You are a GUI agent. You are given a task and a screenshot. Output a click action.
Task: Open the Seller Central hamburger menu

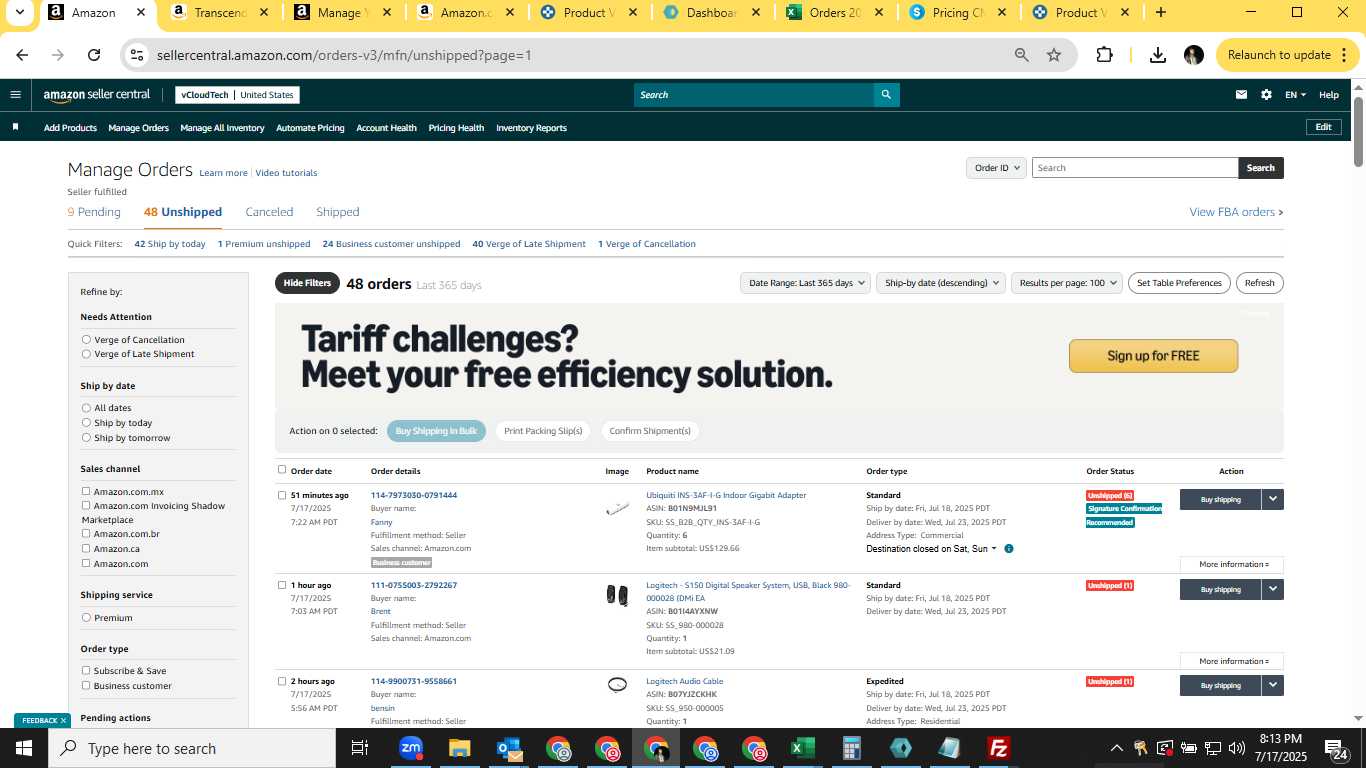pos(15,95)
